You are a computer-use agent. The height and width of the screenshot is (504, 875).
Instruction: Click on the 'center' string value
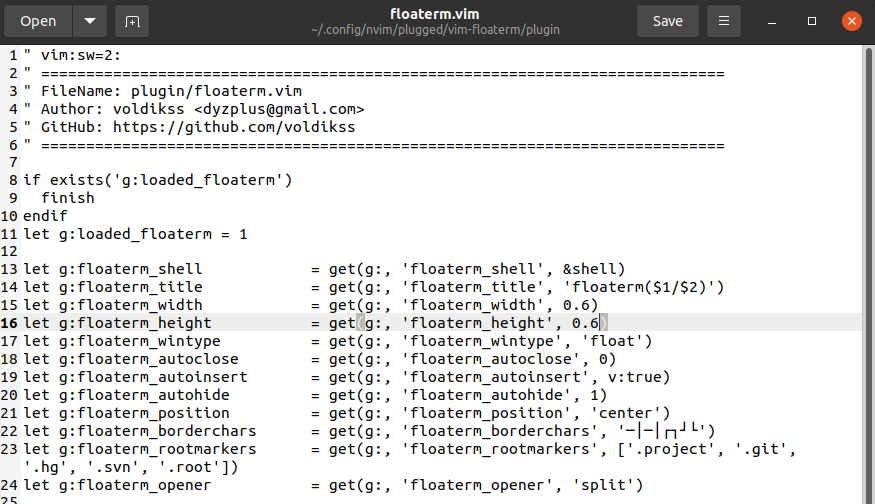pyautogui.click(x=629, y=413)
